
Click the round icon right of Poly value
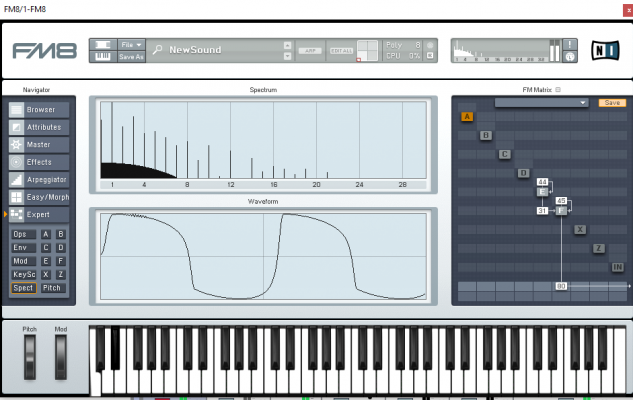point(430,45)
